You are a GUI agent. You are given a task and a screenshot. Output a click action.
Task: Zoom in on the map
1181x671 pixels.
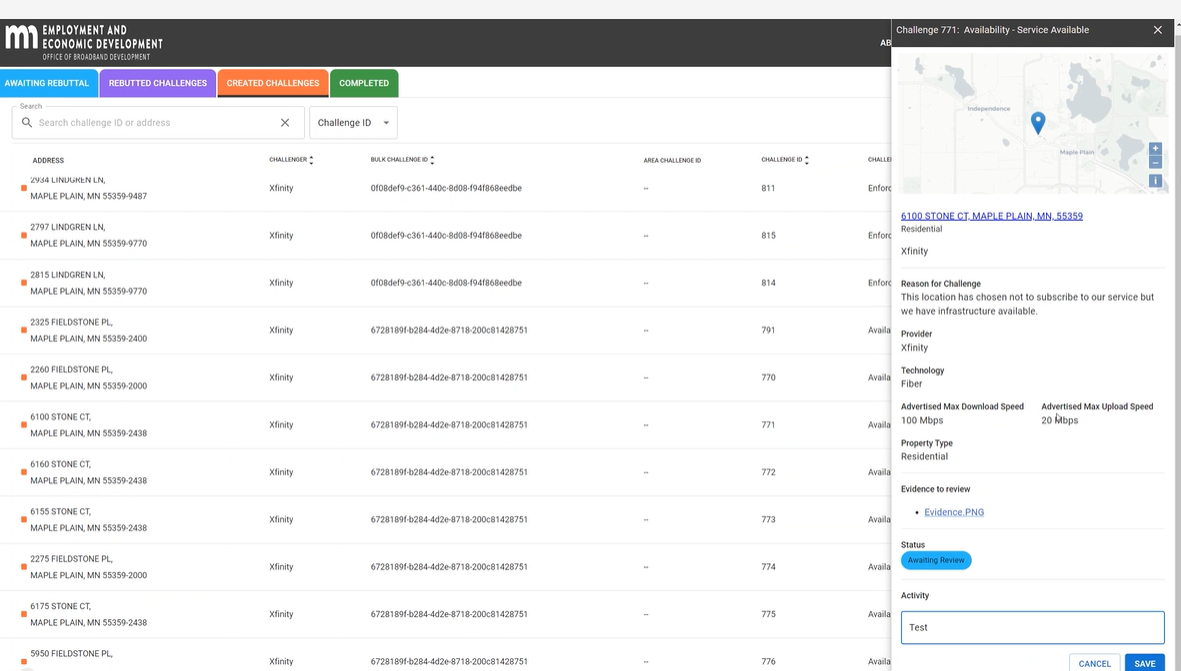click(1155, 148)
